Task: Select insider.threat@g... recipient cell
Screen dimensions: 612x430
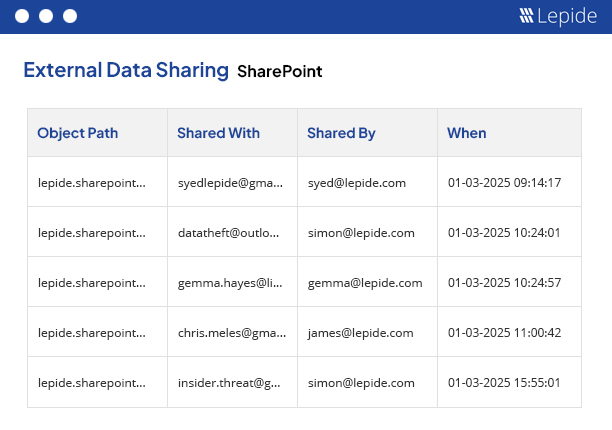Action: coord(231,383)
